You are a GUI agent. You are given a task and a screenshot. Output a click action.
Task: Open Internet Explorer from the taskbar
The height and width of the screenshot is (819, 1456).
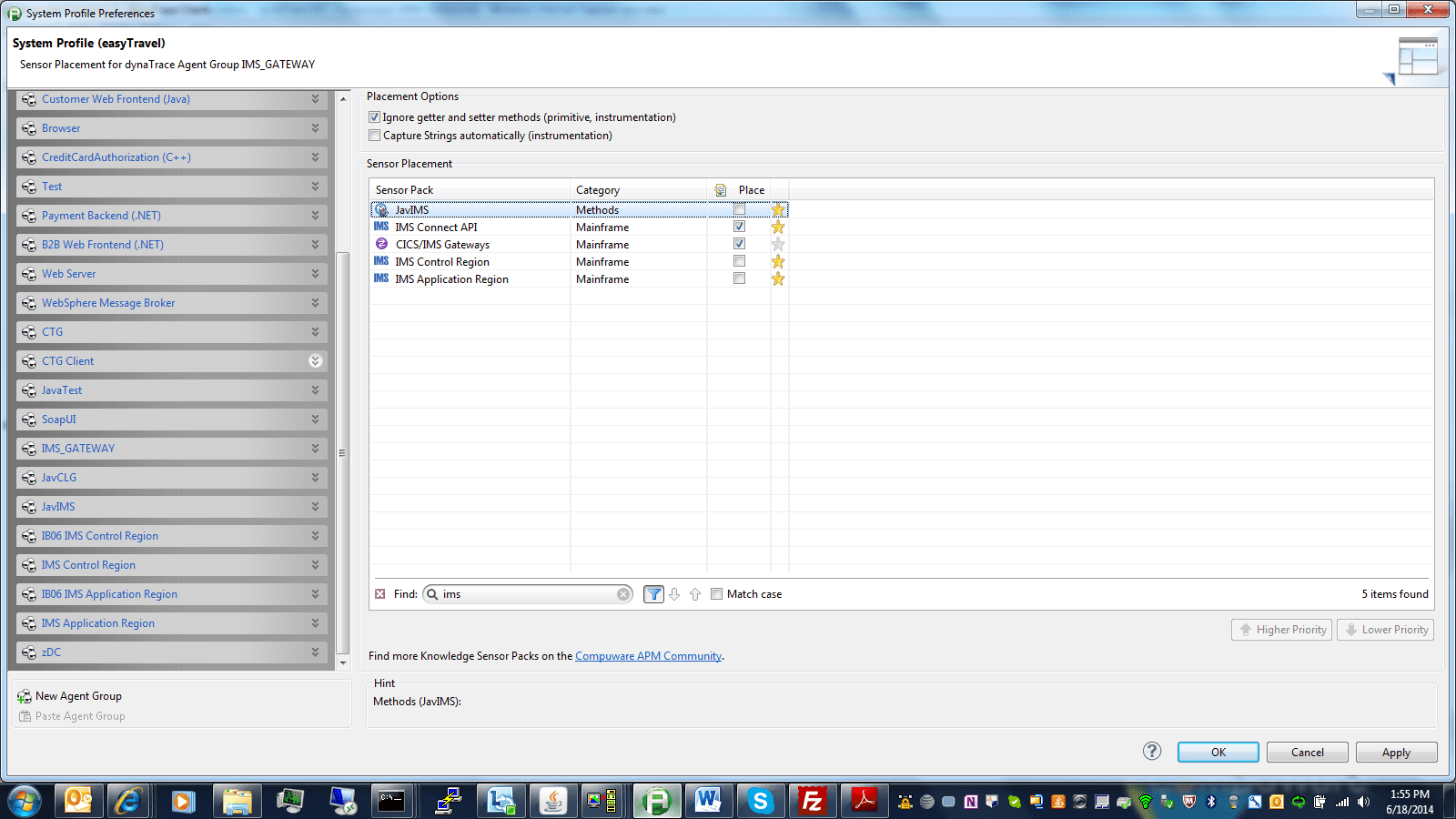click(x=129, y=801)
